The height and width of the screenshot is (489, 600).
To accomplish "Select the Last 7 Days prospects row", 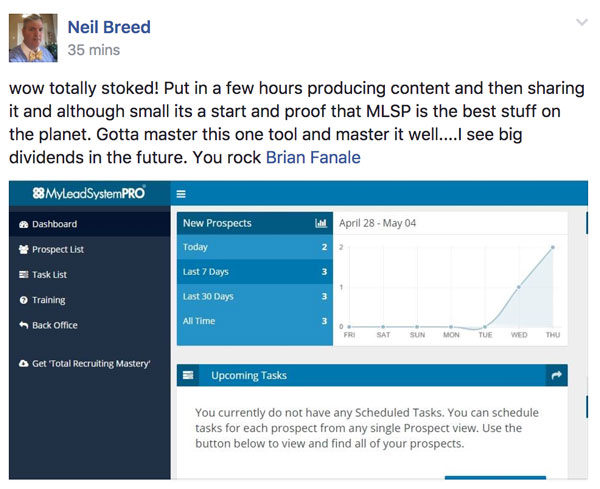I will click(255, 272).
